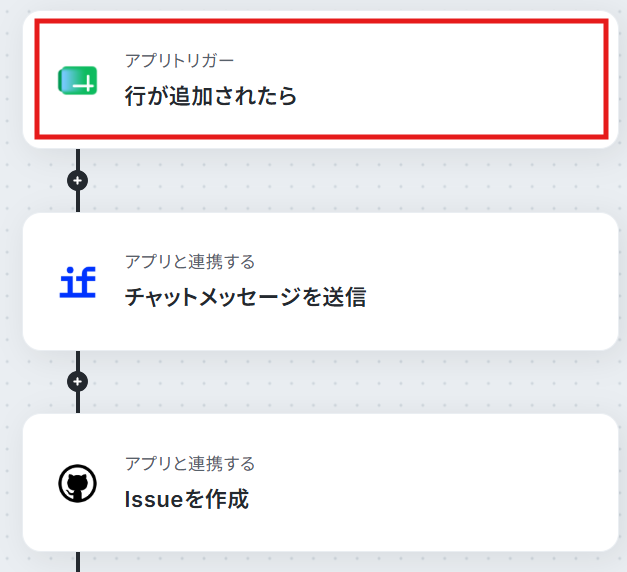Click the green row-added trigger icon
This screenshot has width=627, height=572.
pos(78,80)
